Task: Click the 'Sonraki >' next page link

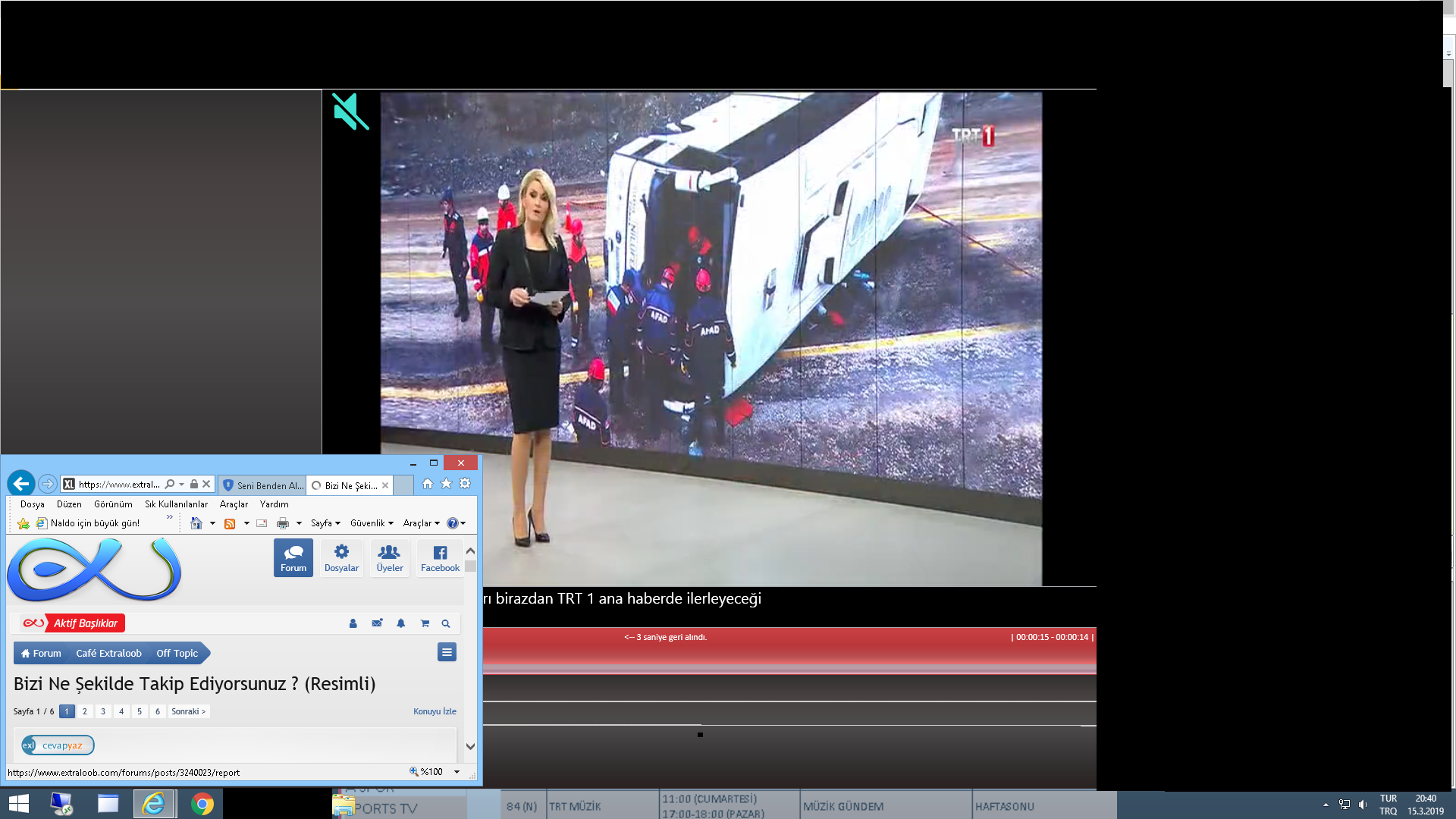Action: point(188,711)
